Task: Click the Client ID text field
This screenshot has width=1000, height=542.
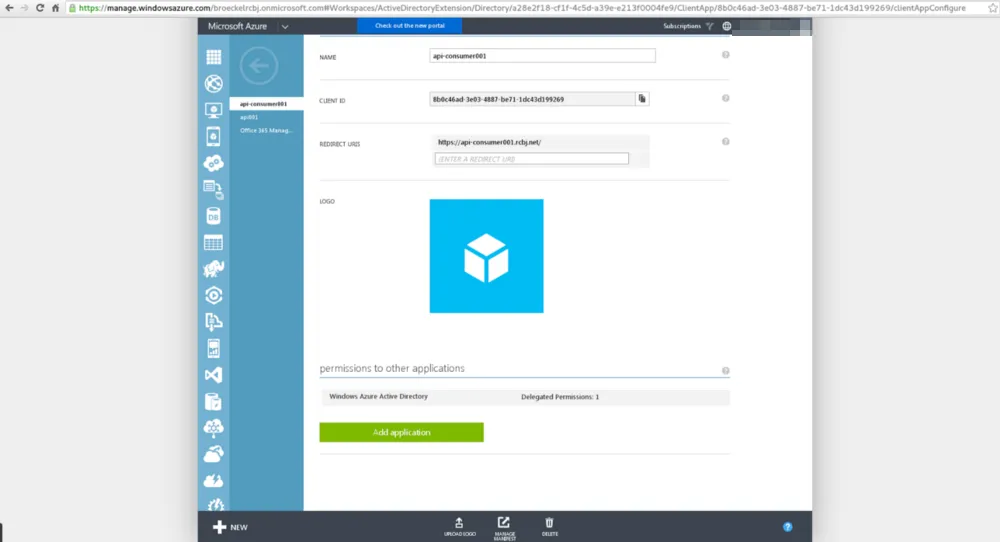Action: [532, 99]
